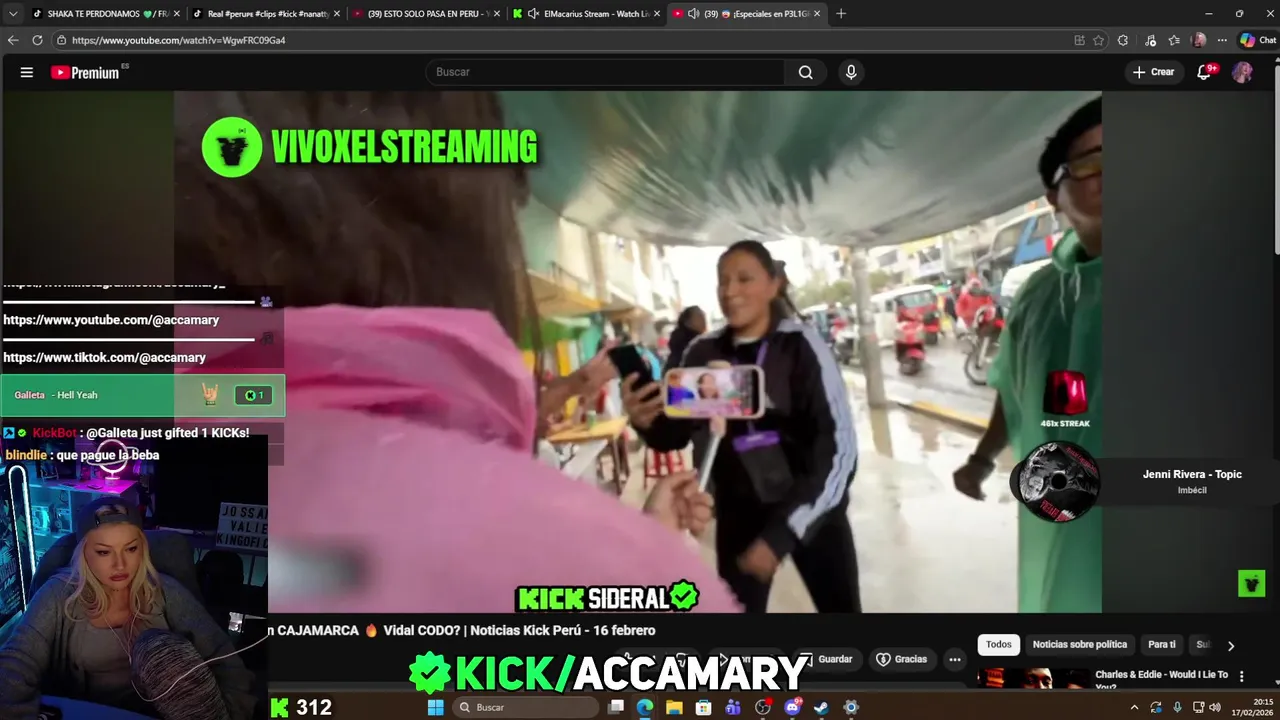Viewport: 1280px width, 720px height.
Task: Open browser tab list dropdown arrow
Action: [x=13, y=13]
